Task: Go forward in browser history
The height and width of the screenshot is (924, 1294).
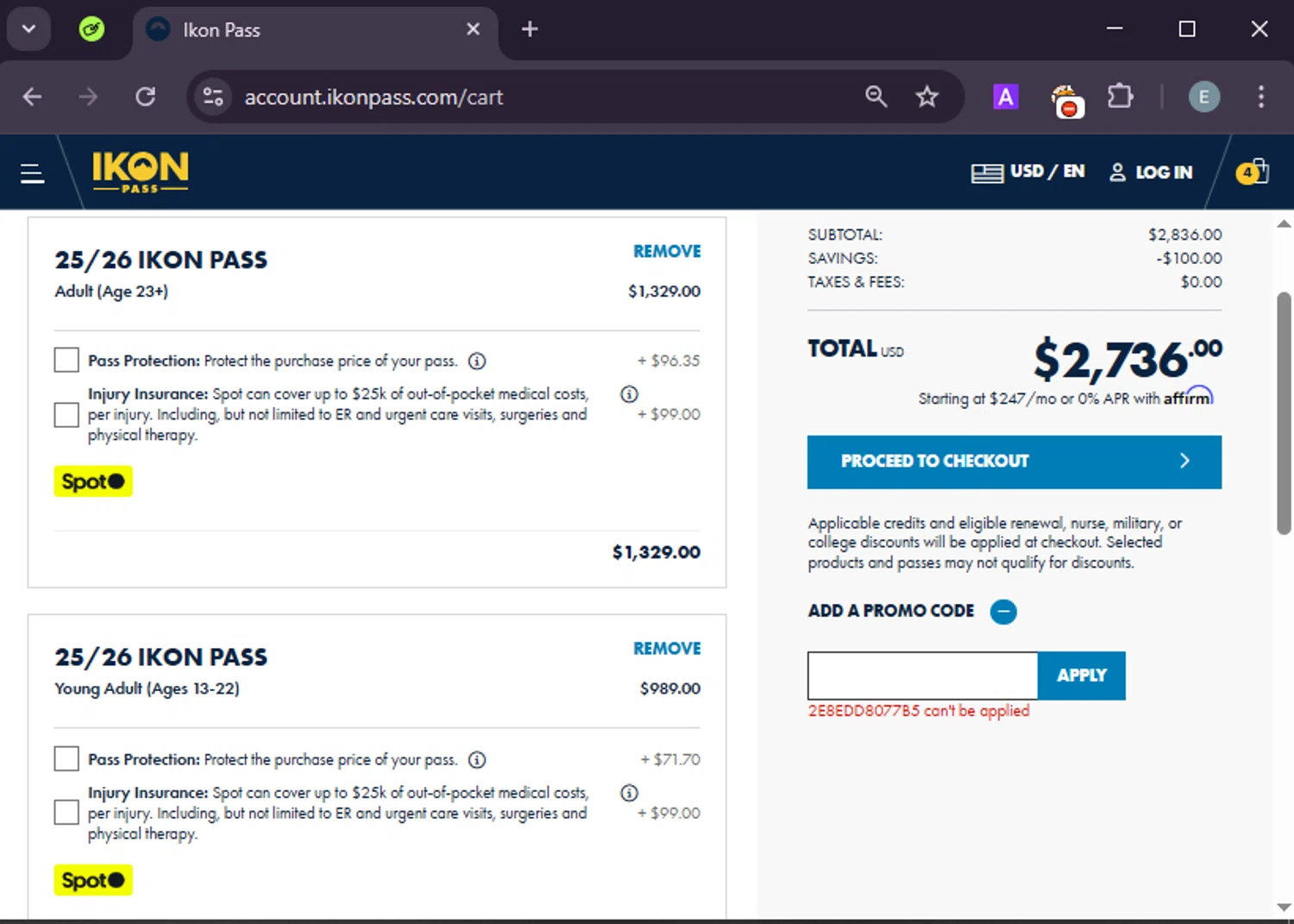Action: pos(88,97)
